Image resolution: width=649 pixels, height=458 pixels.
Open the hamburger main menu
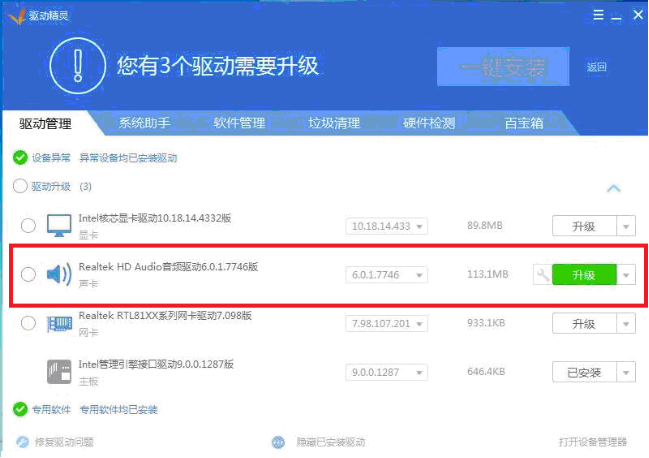tap(598, 15)
